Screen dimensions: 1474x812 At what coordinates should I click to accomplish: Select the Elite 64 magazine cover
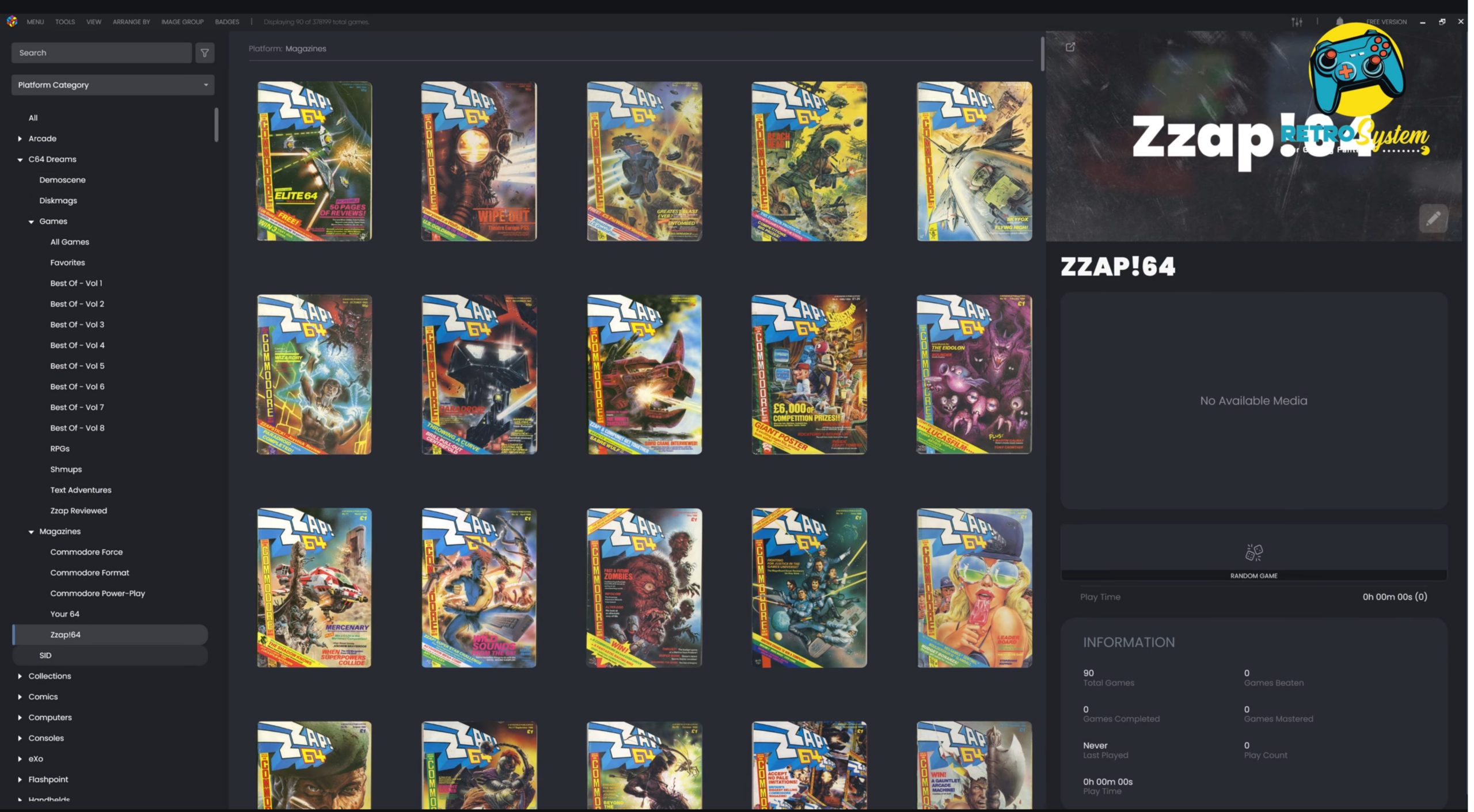[314, 161]
